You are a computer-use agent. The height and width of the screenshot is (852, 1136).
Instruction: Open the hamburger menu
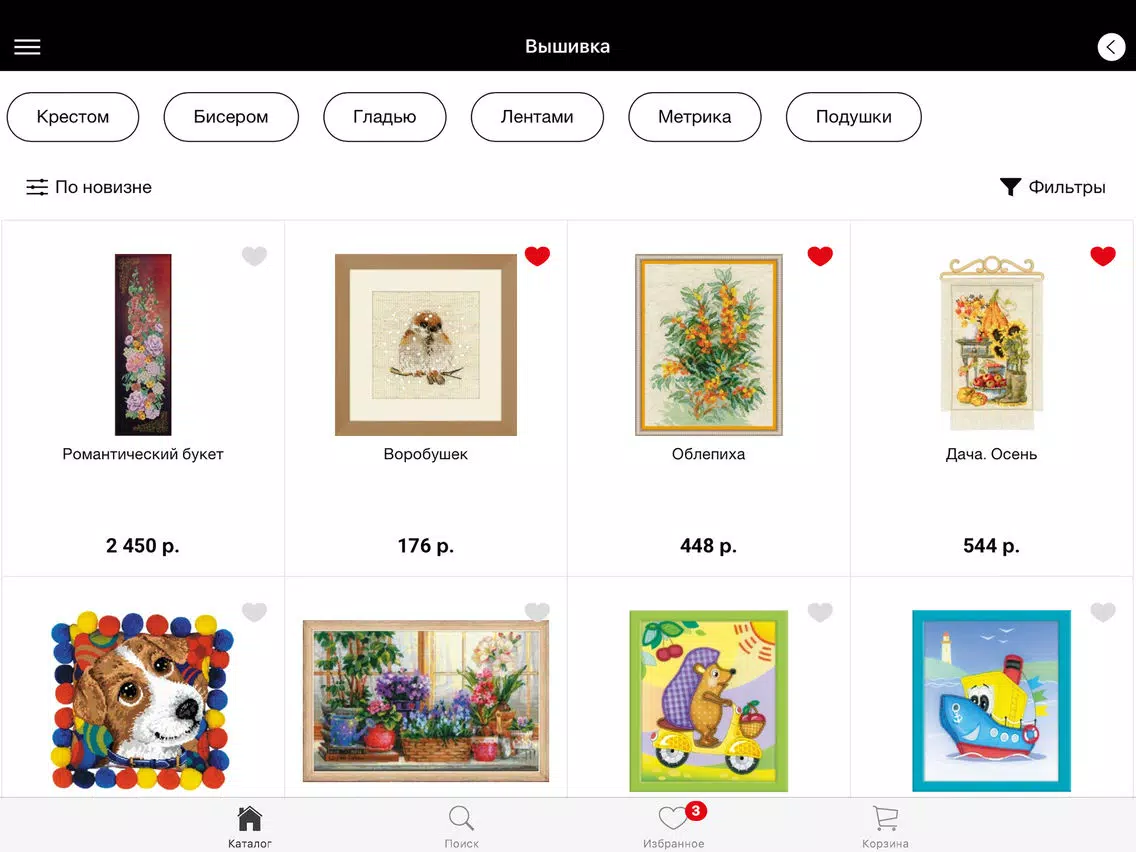tap(28, 47)
